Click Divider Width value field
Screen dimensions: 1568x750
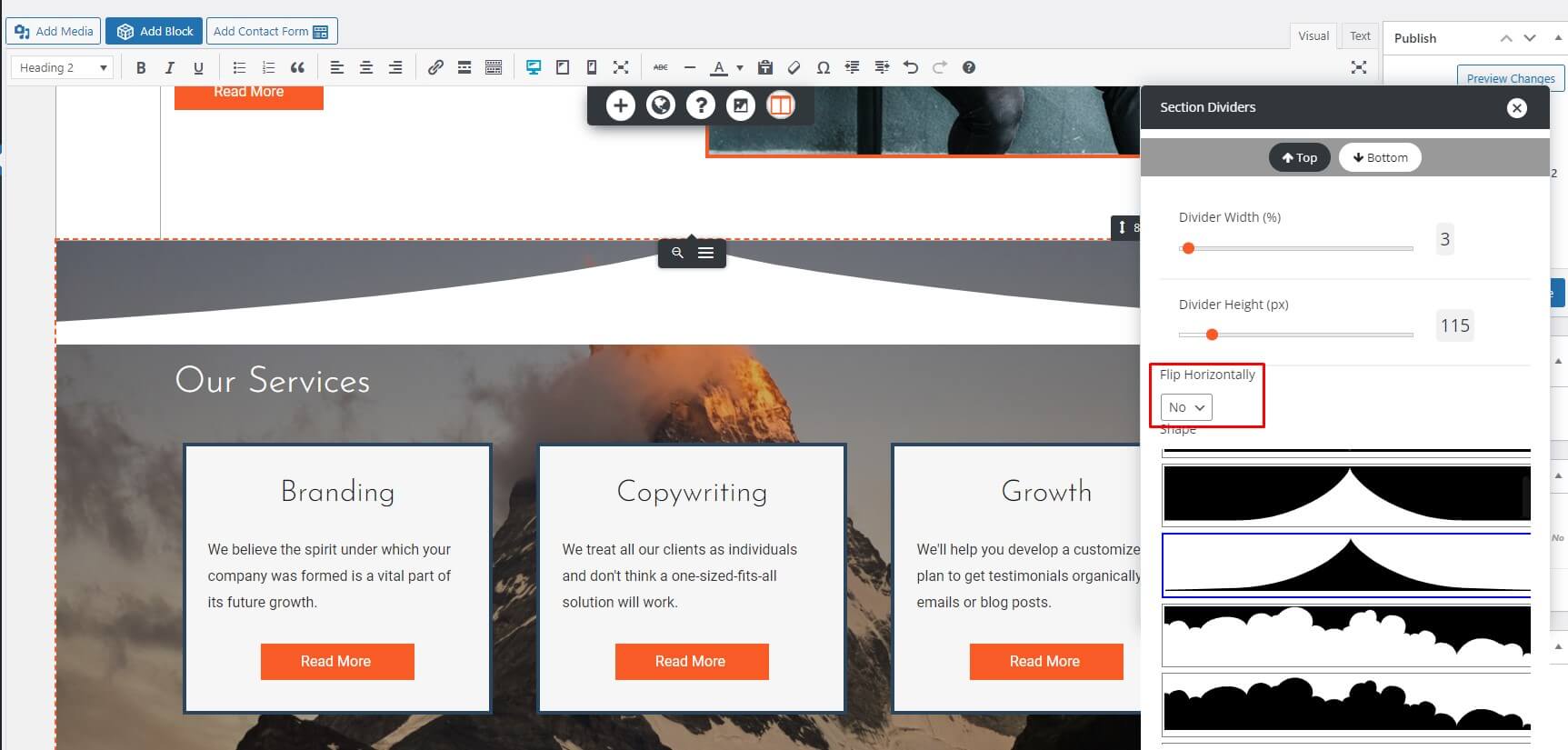[x=1444, y=239]
